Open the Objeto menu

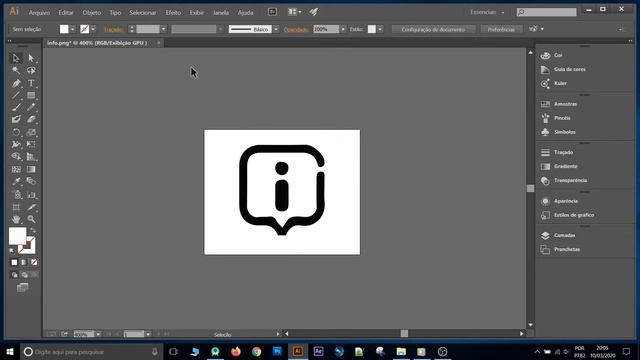click(x=91, y=13)
